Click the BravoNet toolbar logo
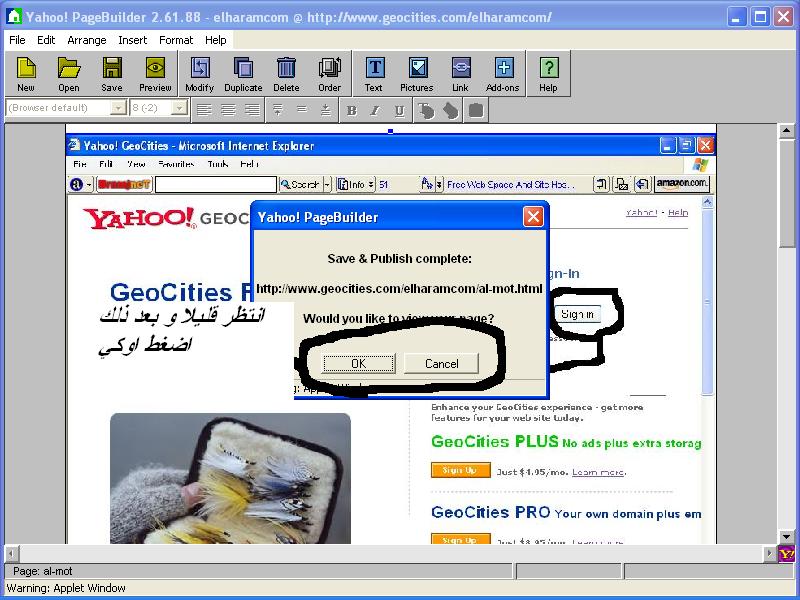Image resolution: width=800 pixels, height=600 pixels. coord(124,184)
